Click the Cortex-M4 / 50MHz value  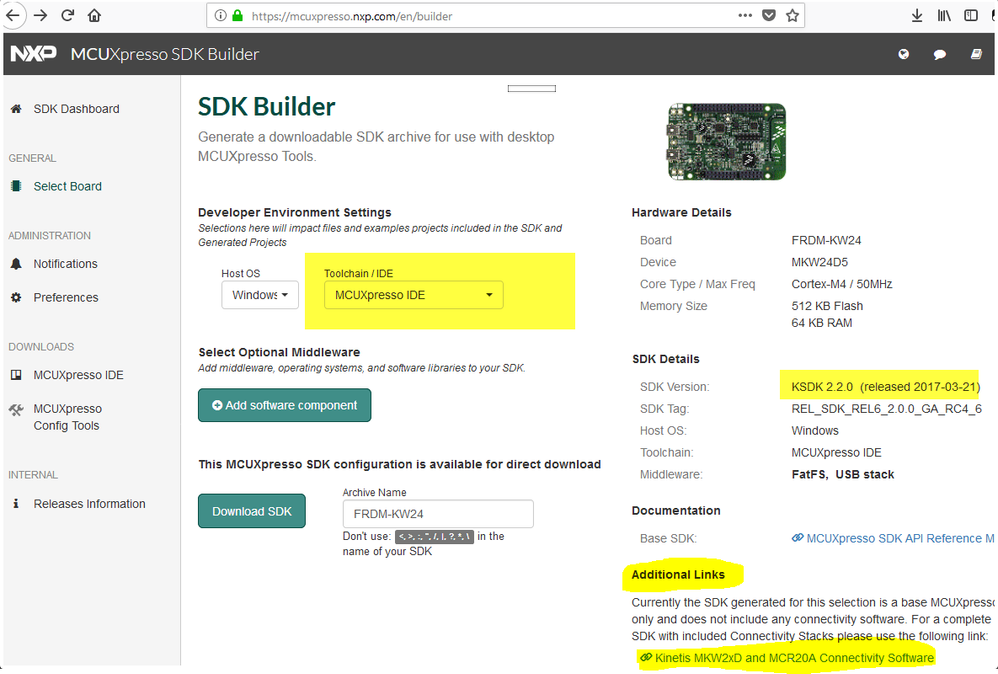click(x=841, y=284)
